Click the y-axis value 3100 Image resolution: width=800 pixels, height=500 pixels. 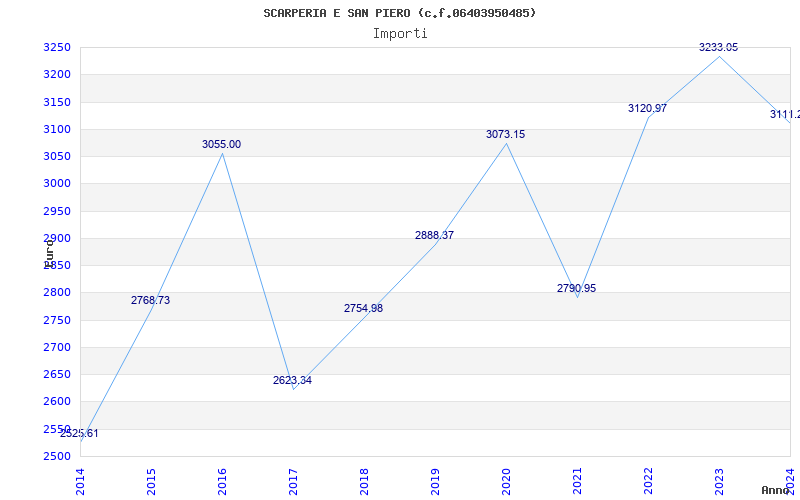(57, 129)
